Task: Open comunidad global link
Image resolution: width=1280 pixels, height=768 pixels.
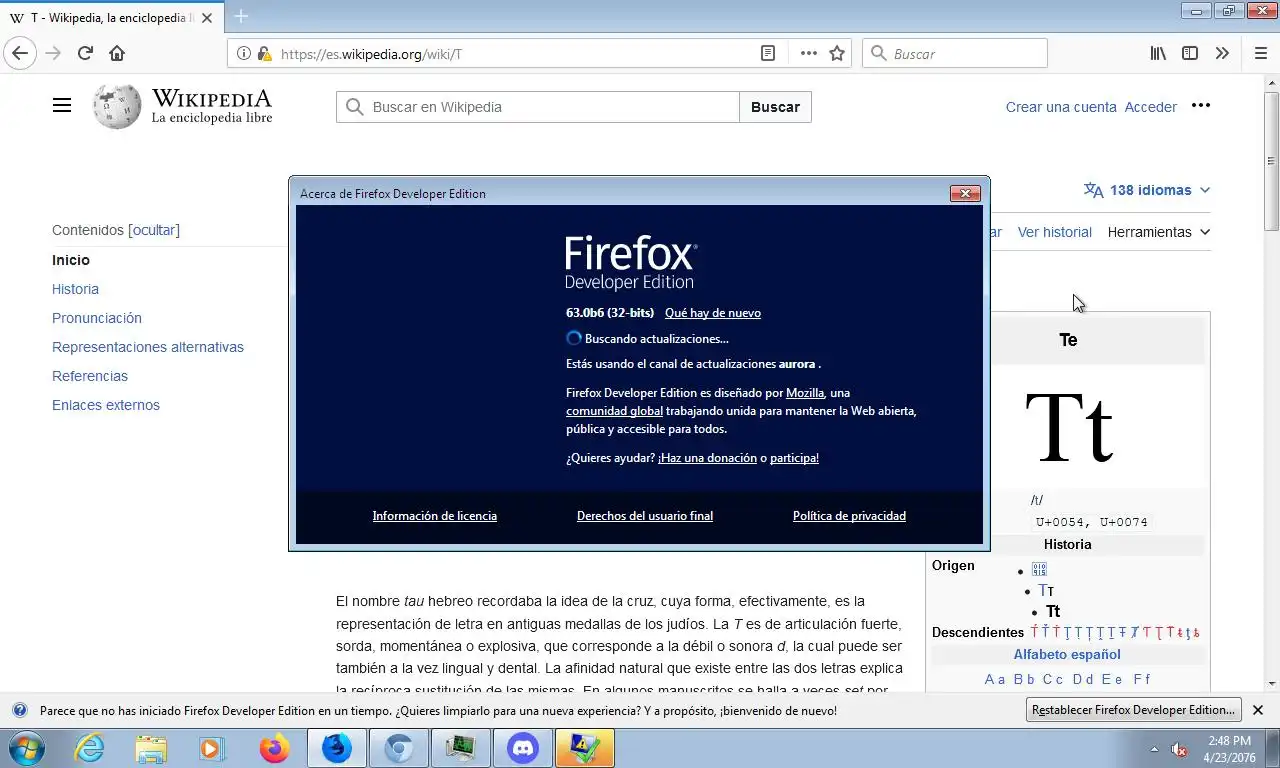Action: pyautogui.click(x=614, y=411)
